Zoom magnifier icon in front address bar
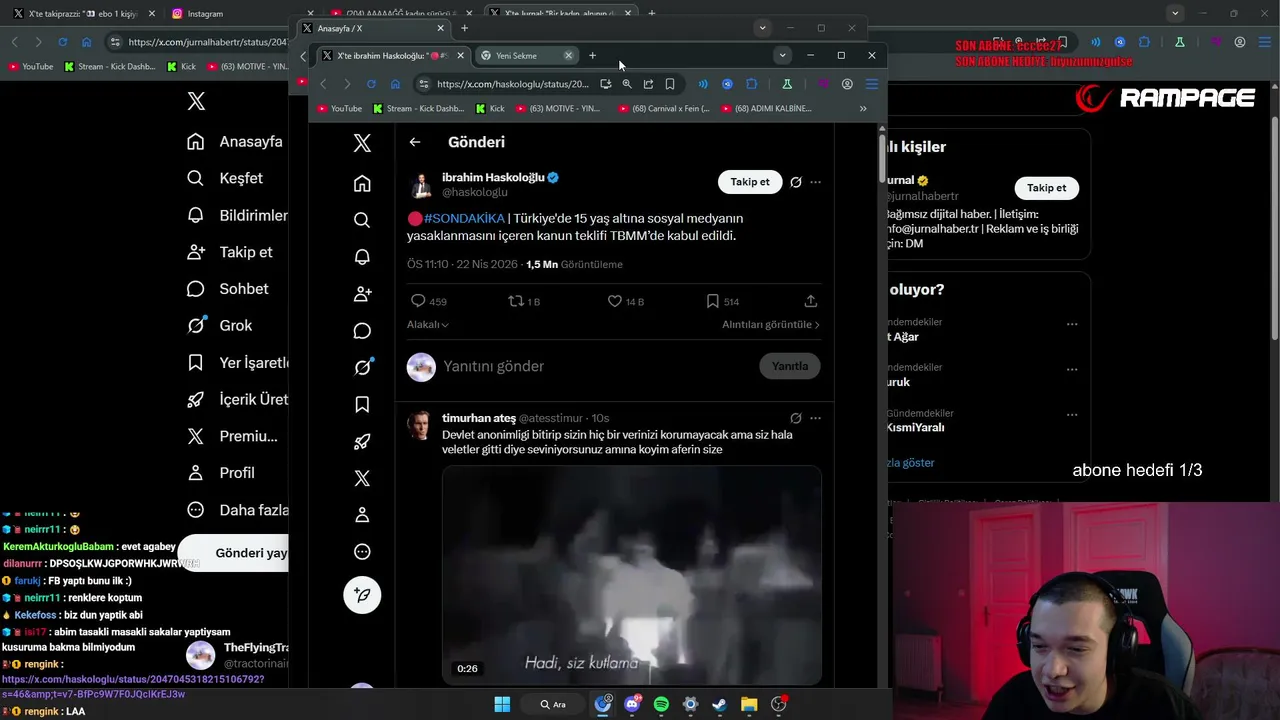 [627, 84]
